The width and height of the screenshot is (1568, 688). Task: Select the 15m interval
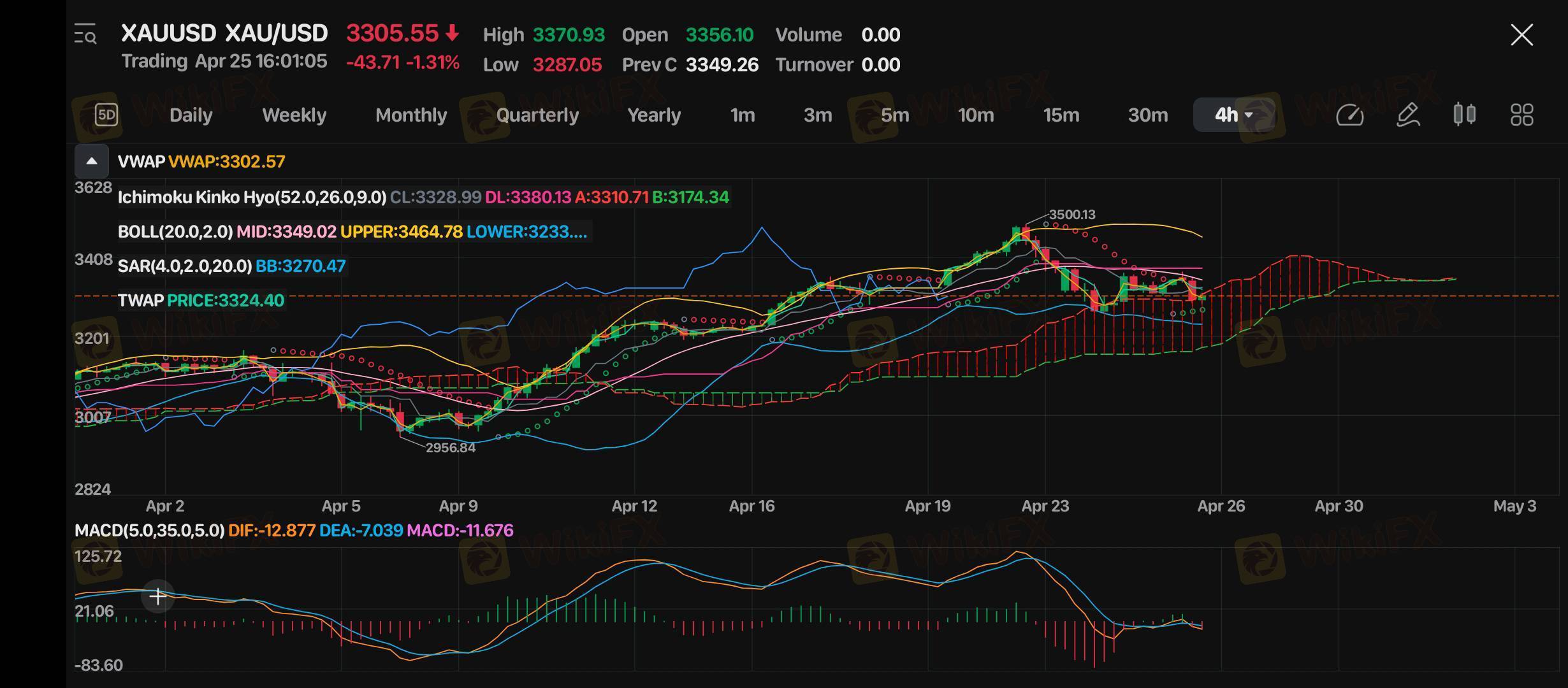click(1061, 115)
